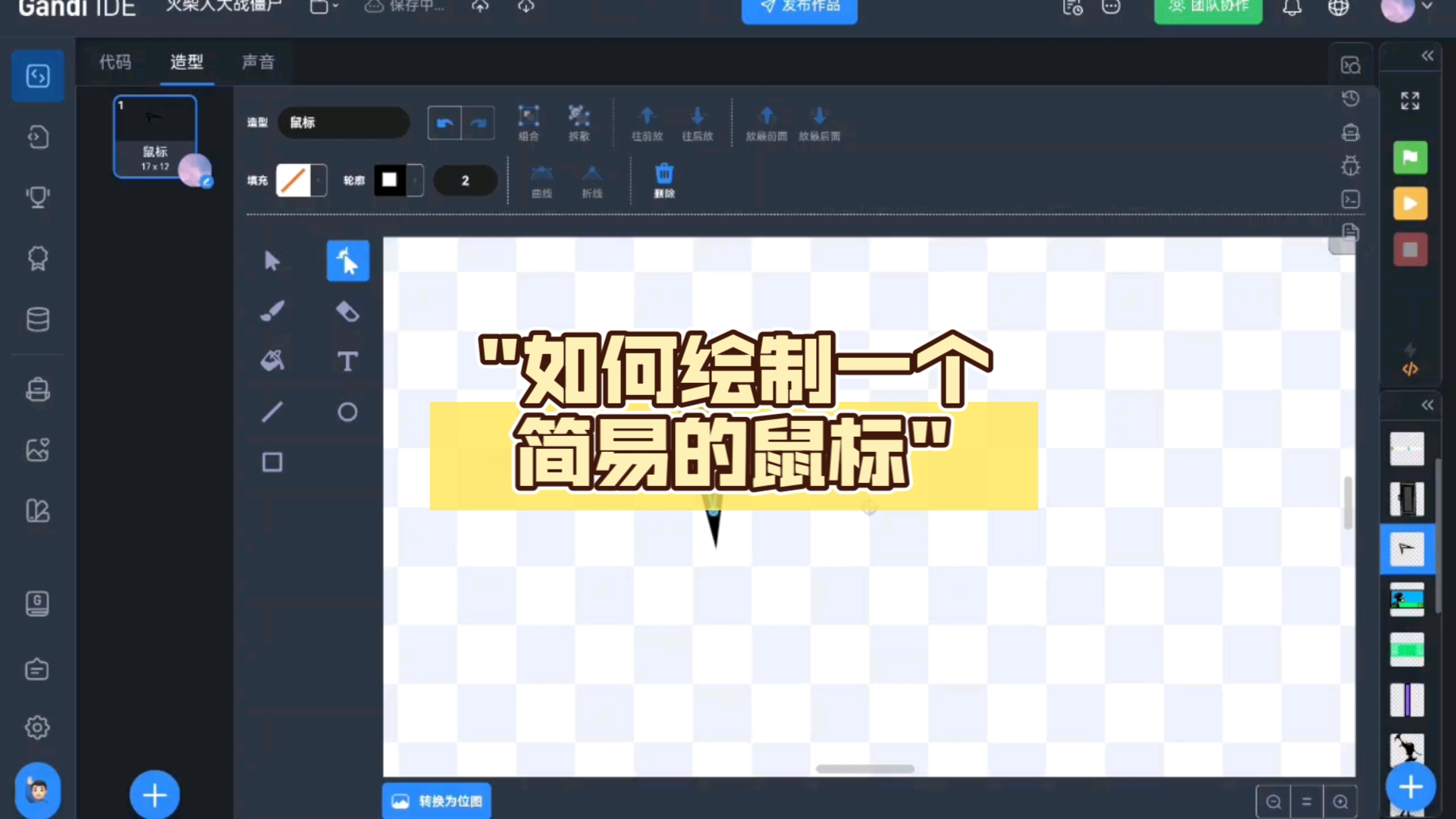Viewport: 1456px width, 819px height.
Task: Adjust the outline width input field
Action: 465,181
